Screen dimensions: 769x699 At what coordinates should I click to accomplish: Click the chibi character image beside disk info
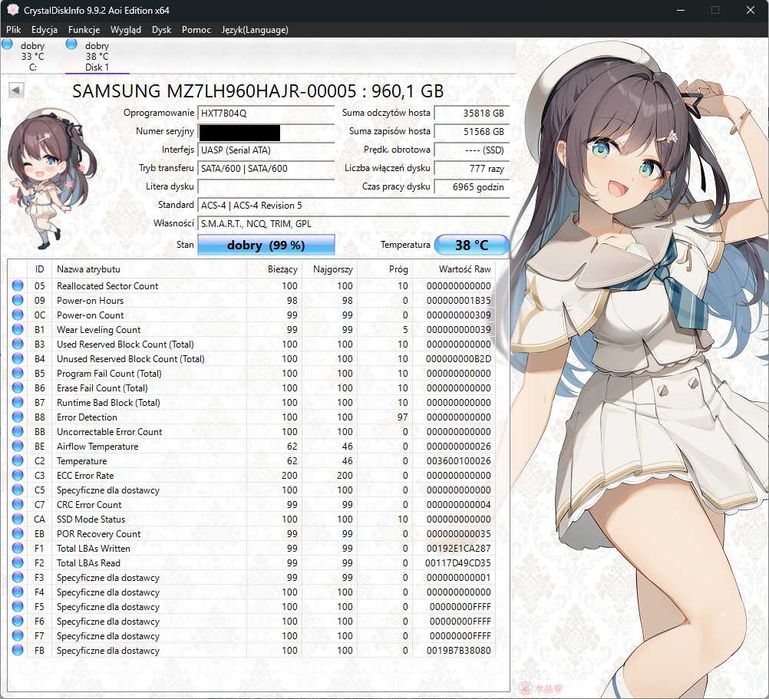coord(51,179)
